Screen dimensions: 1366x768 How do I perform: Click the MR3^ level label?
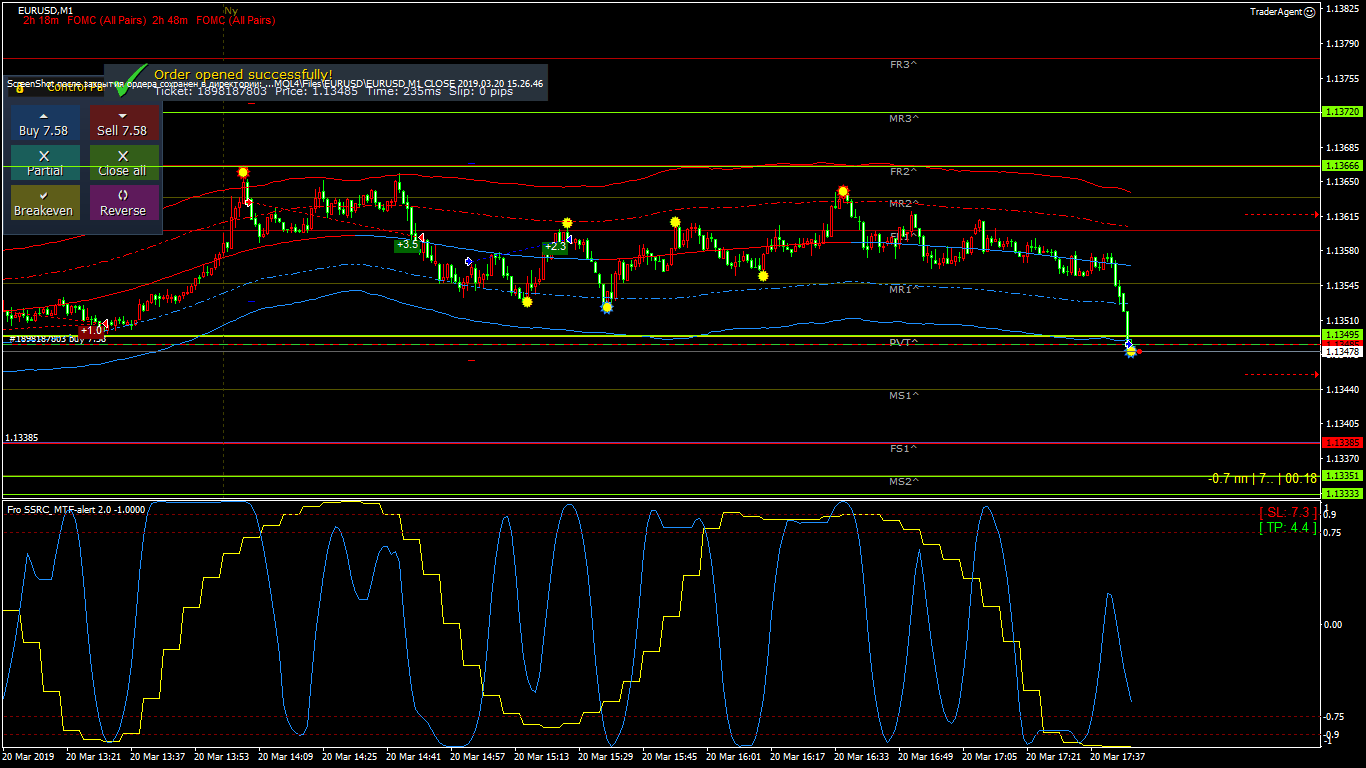point(904,118)
